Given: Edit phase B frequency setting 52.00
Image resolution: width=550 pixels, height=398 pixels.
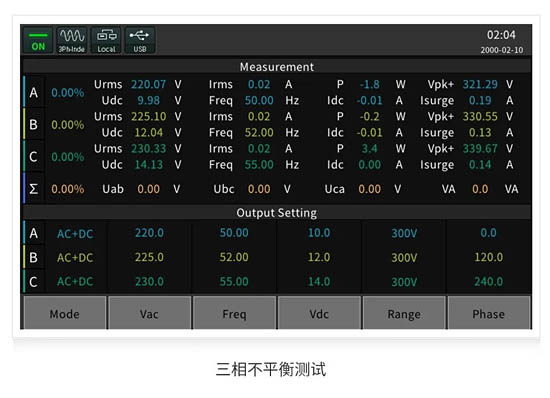Looking at the screenshot, I should [x=234, y=257].
